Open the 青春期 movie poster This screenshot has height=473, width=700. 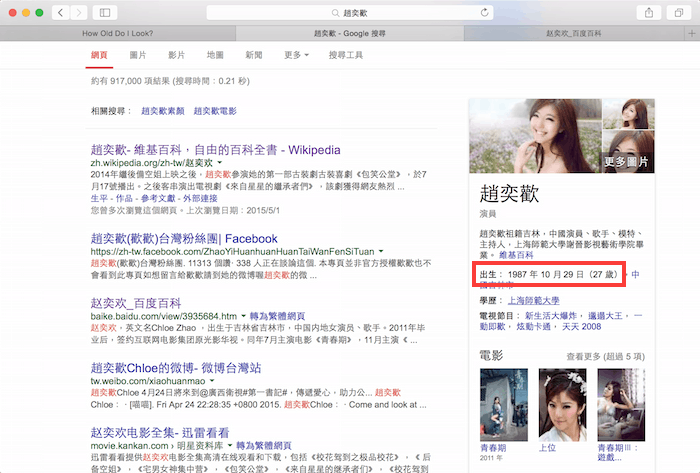tap(504, 405)
